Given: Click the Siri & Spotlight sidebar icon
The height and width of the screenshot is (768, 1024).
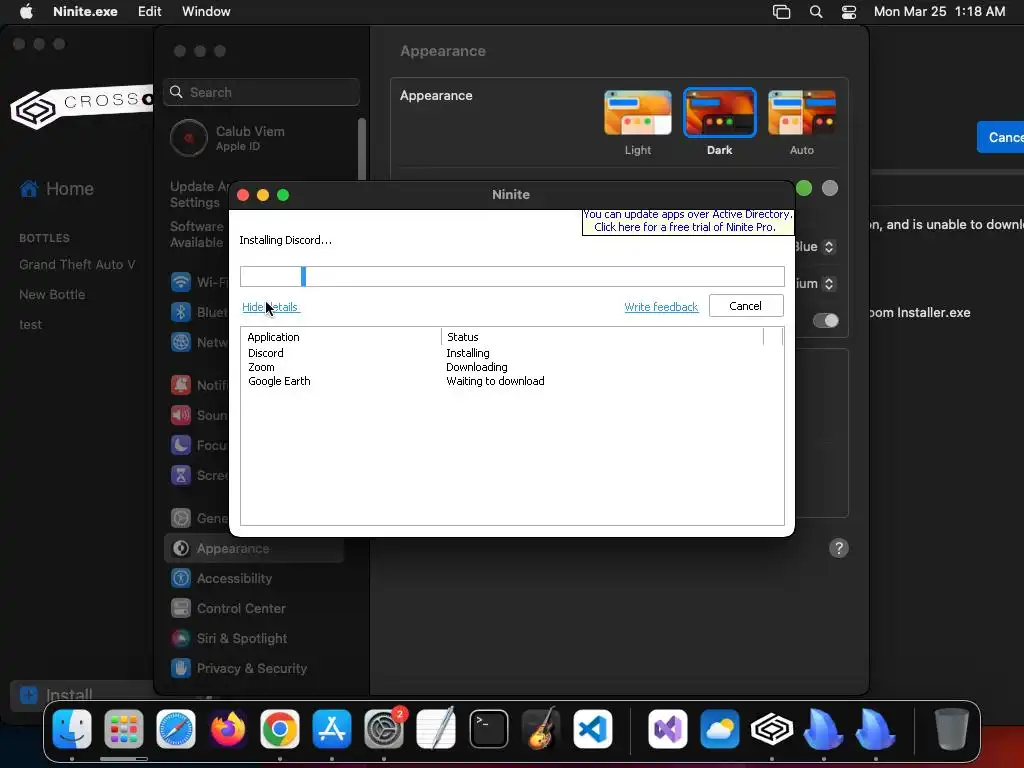Looking at the screenshot, I should 181,638.
